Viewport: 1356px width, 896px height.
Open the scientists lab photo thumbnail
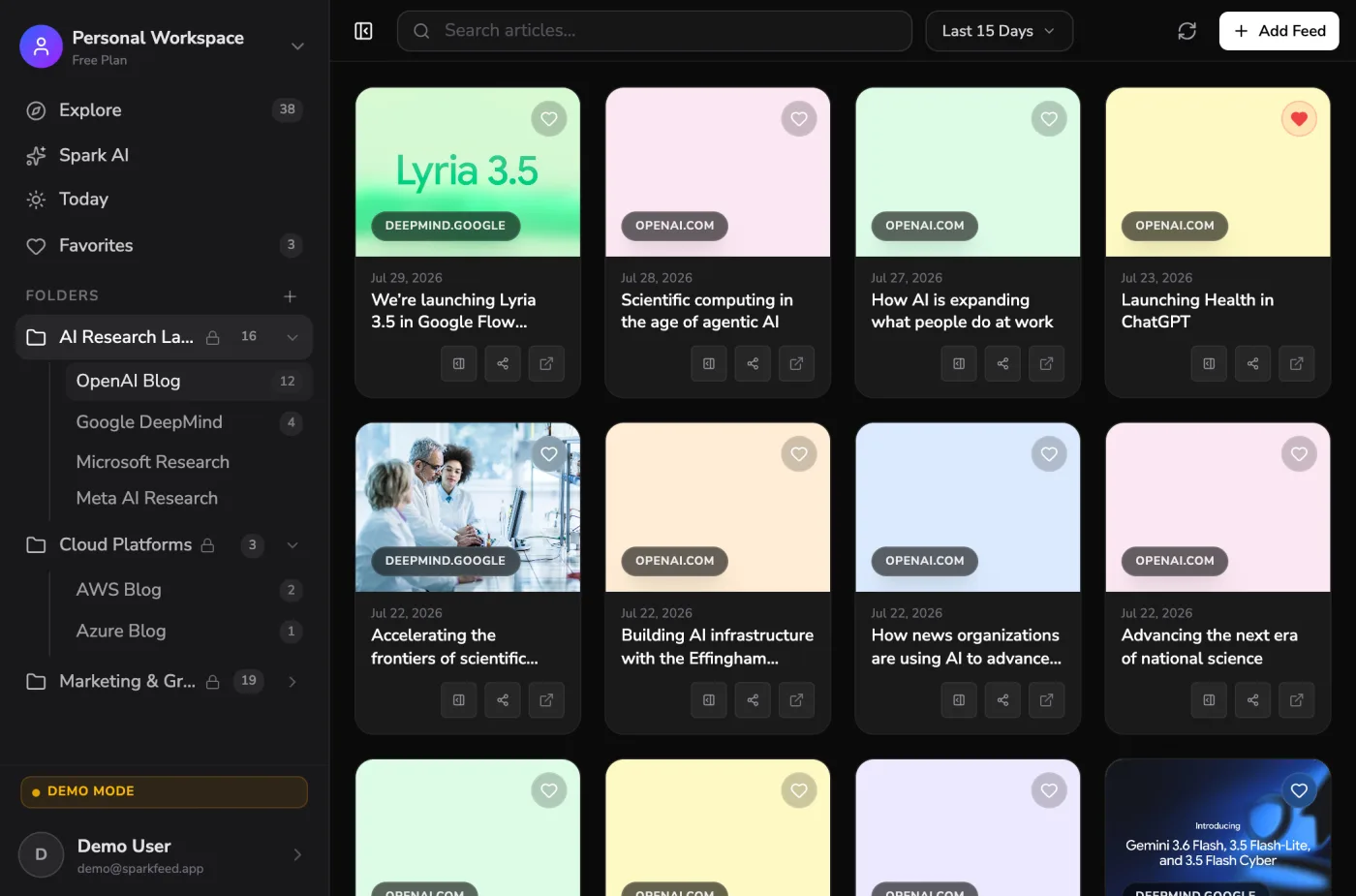point(468,508)
